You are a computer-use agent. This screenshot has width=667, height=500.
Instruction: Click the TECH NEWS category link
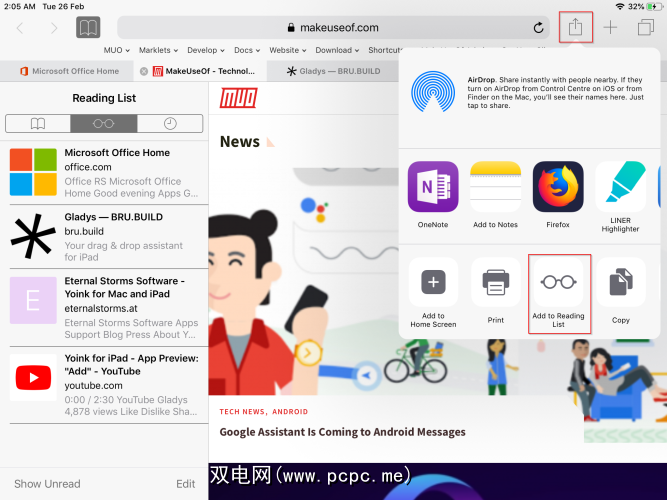point(243,411)
